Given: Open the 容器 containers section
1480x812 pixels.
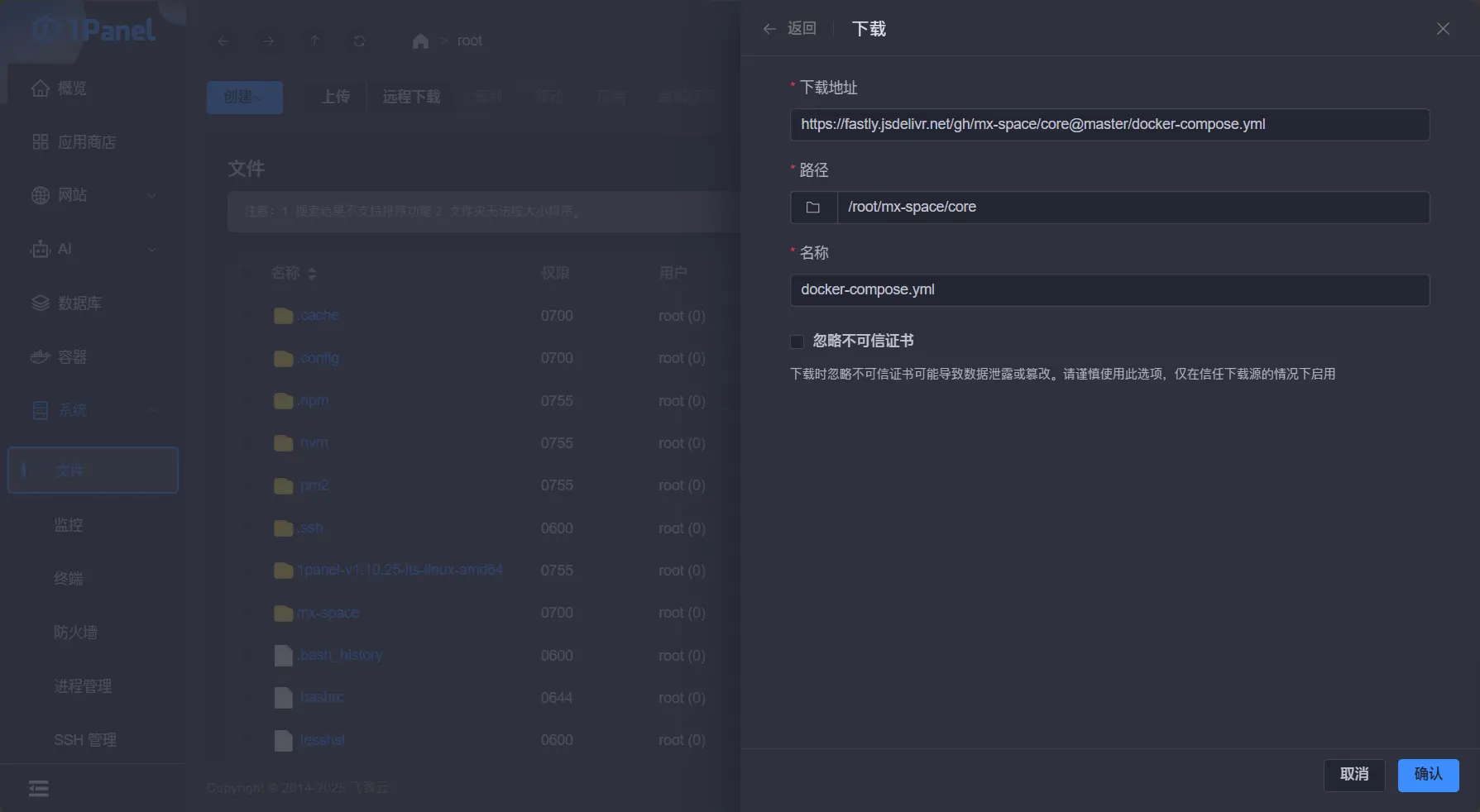Looking at the screenshot, I should pos(74,356).
